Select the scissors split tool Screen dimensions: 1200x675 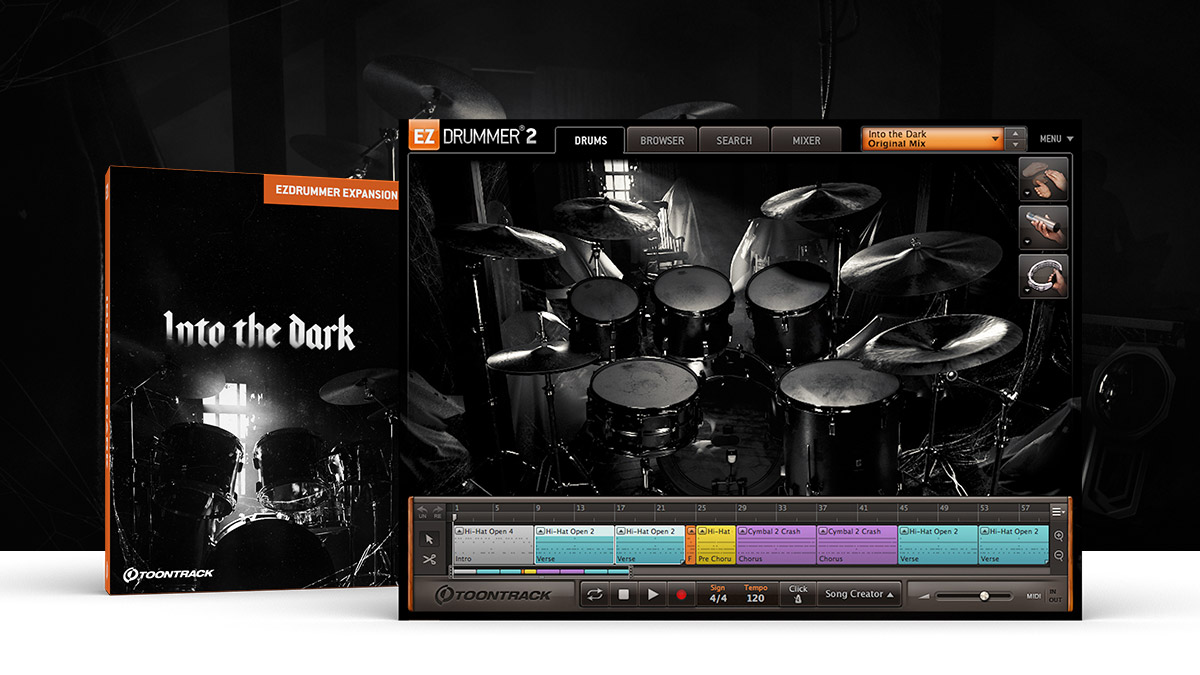coord(429,559)
